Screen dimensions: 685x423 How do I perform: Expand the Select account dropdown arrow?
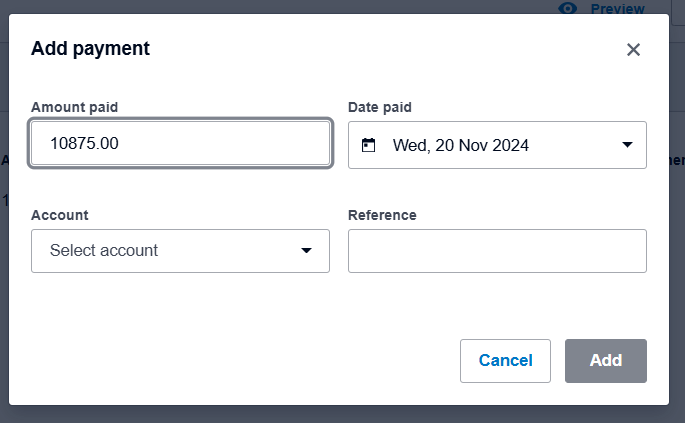(x=307, y=250)
